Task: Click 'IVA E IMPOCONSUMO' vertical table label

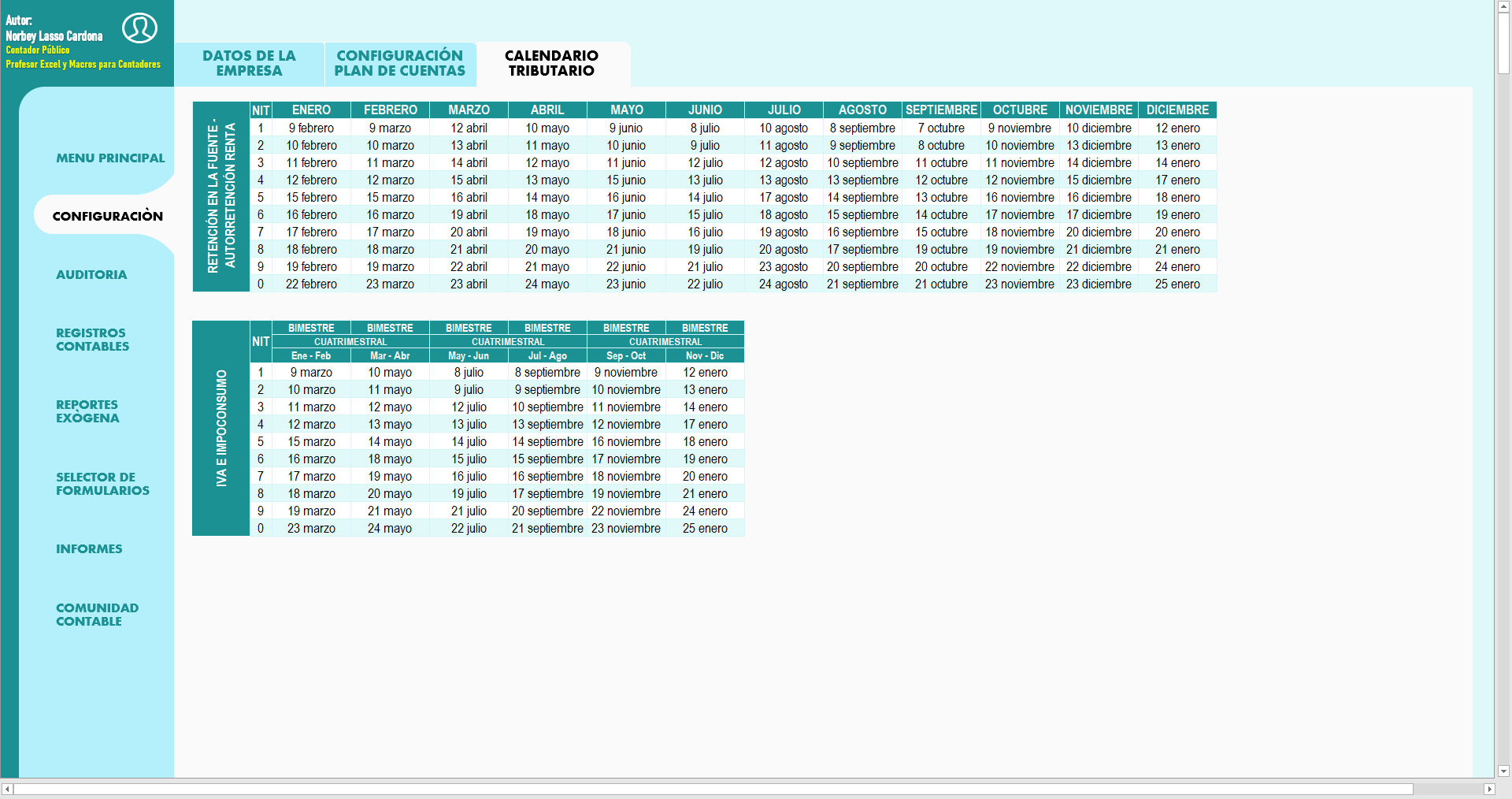Action: tap(221, 428)
